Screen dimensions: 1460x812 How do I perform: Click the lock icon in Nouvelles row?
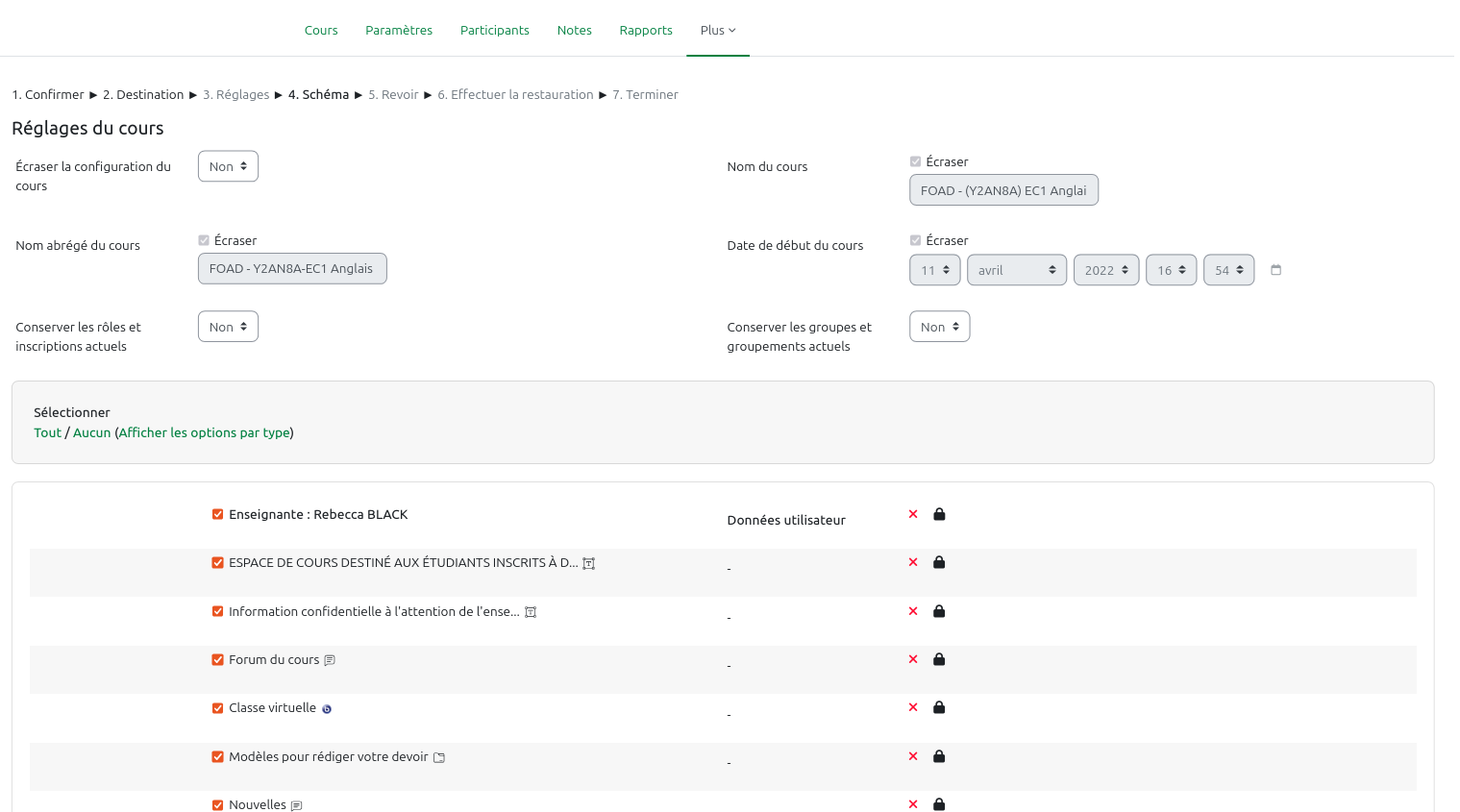click(x=939, y=804)
